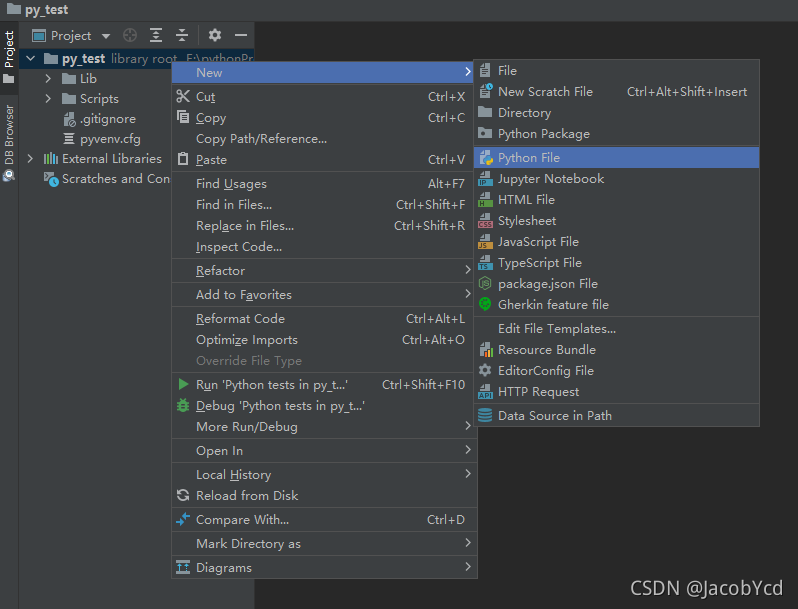Open the Refactor submenu
The width and height of the screenshot is (798, 609).
click(x=324, y=271)
